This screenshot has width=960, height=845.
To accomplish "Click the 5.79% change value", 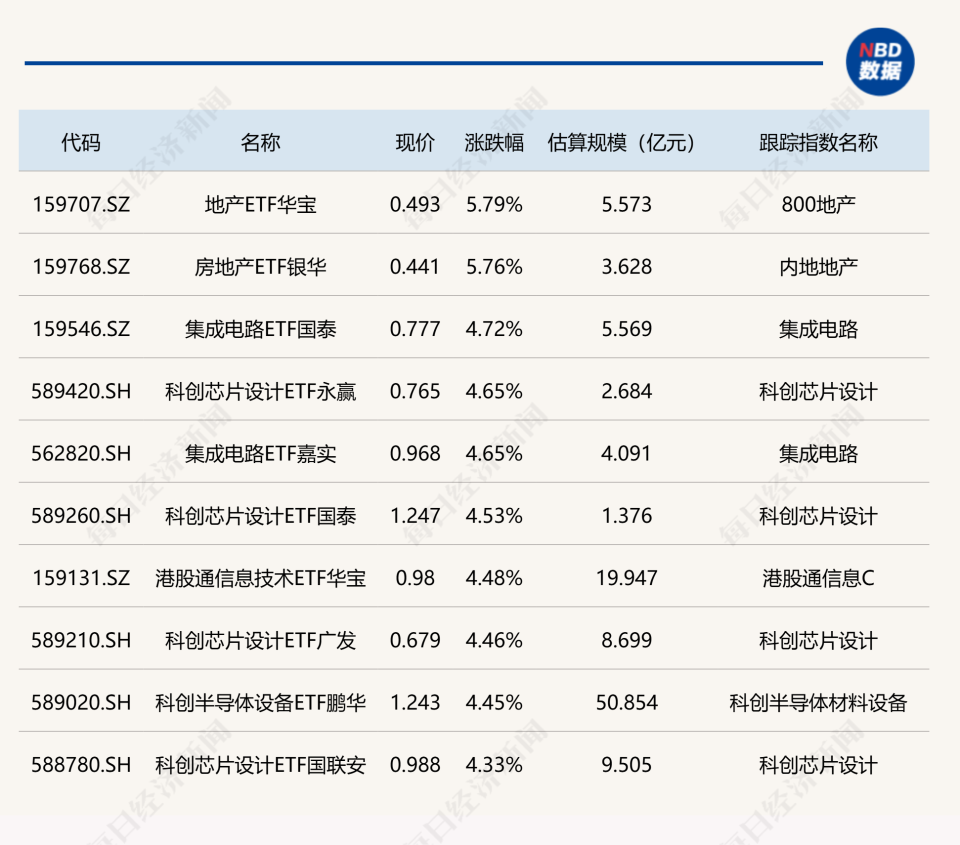I will [x=494, y=205].
